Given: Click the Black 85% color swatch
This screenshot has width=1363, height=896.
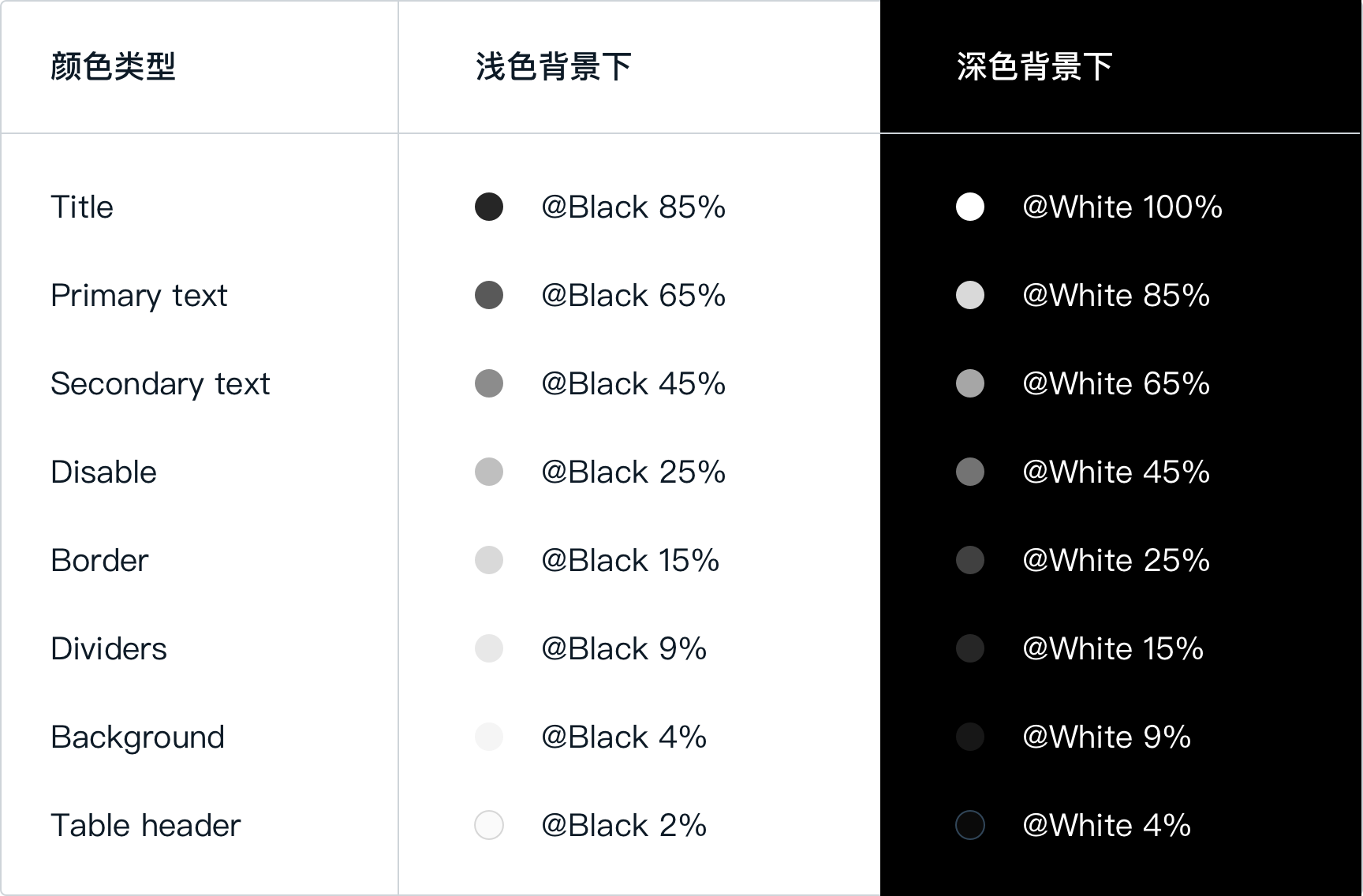Looking at the screenshot, I should click(x=489, y=207).
